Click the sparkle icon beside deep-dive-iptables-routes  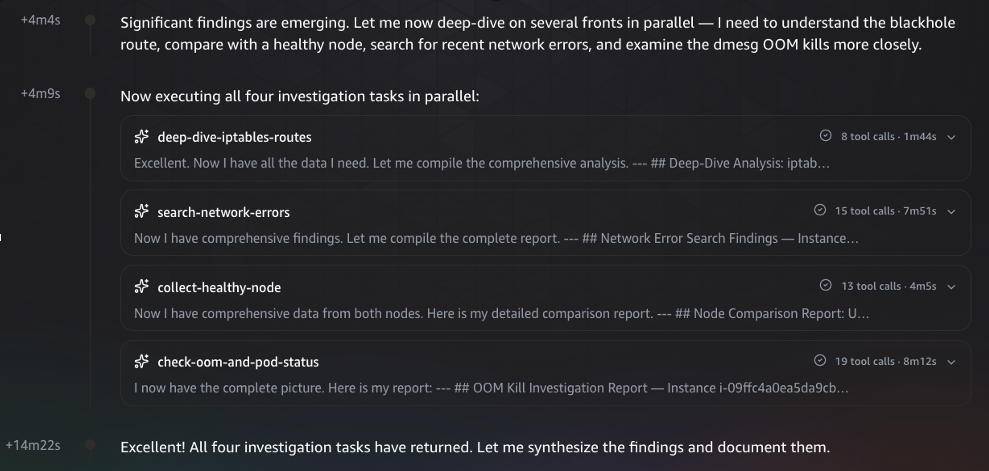coord(141,136)
